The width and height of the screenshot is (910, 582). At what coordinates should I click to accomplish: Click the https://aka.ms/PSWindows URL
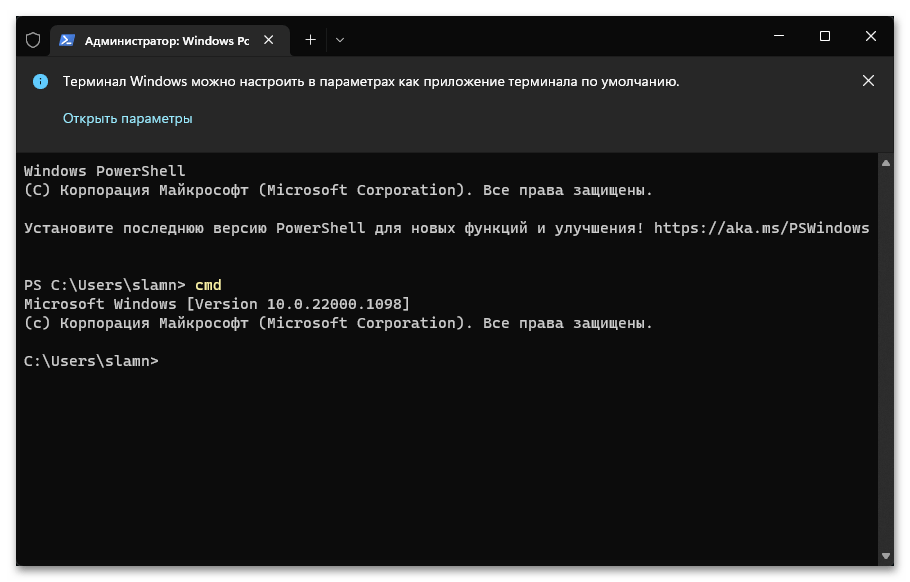761,228
